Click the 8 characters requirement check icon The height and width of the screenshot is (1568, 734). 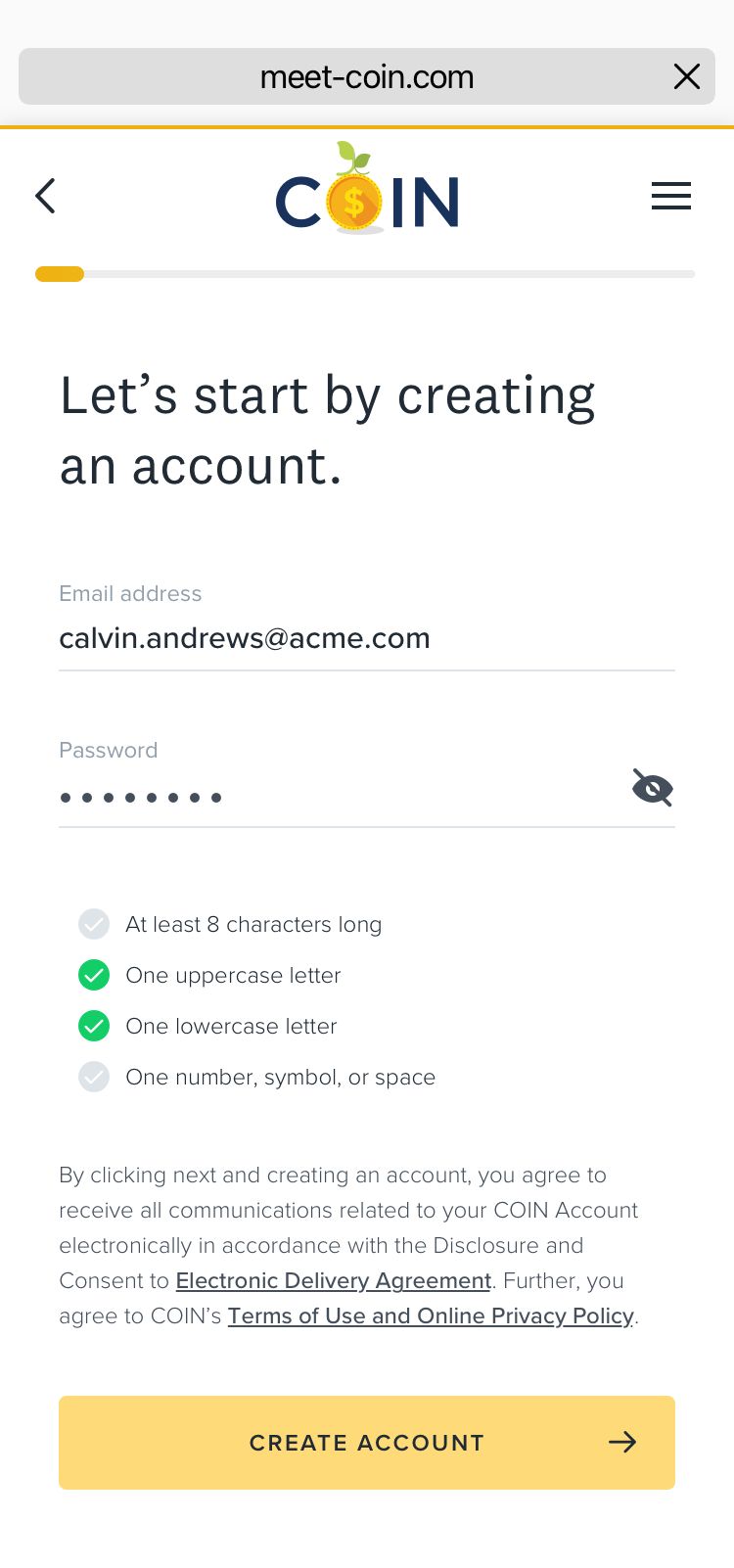click(x=94, y=924)
